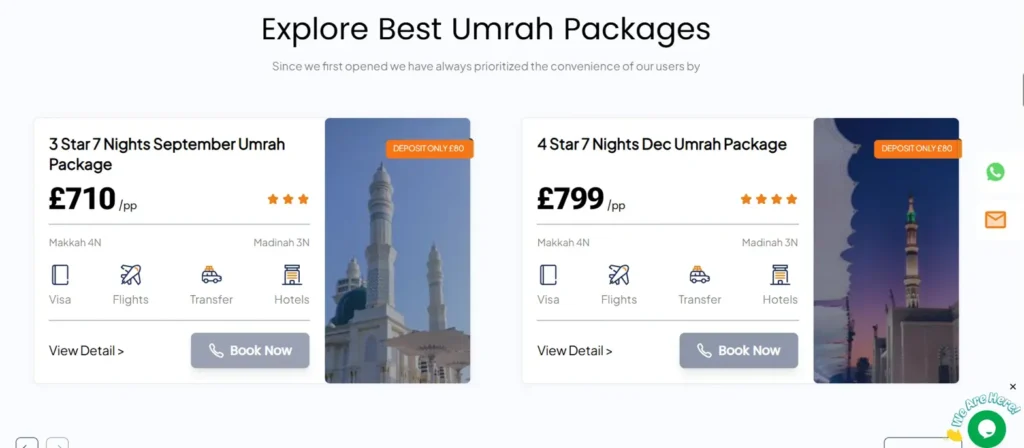Click Transfer taxi icon on 4 Star package

(699, 275)
